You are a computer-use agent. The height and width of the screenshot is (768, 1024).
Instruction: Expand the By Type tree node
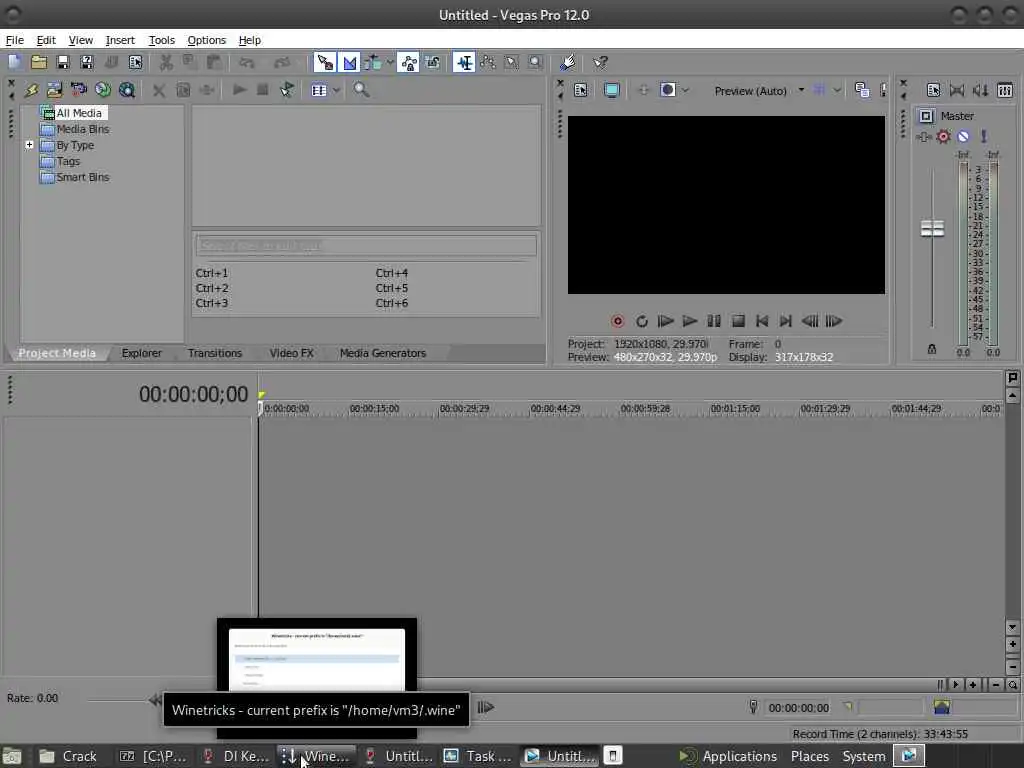pyautogui.click(x=29, y=145)
